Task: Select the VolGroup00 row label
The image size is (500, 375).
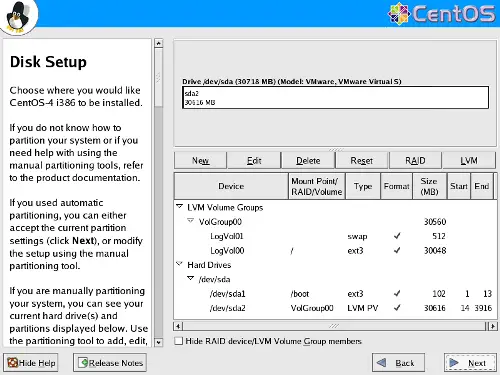Action: (220, 222)
